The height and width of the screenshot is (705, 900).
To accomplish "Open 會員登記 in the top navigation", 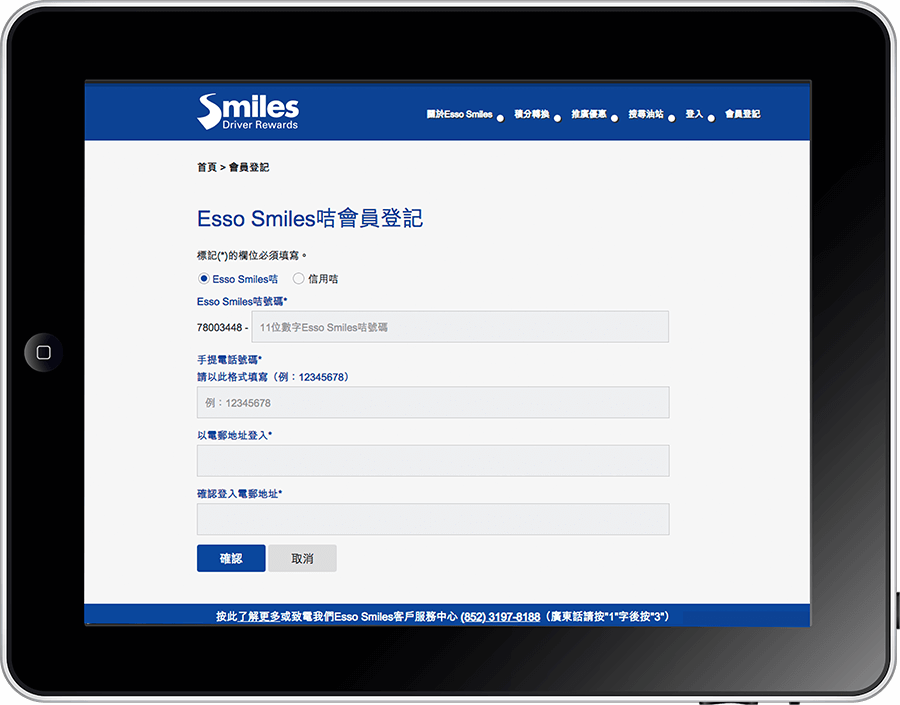I will [x=742, y=114].
